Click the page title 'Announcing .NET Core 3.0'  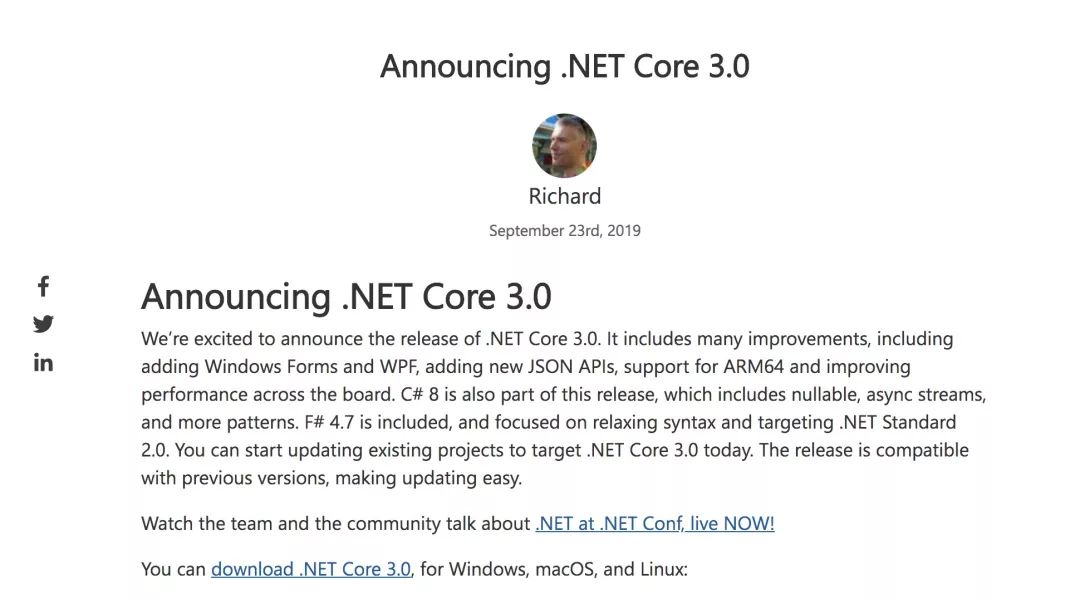click(x=564, y=66)
